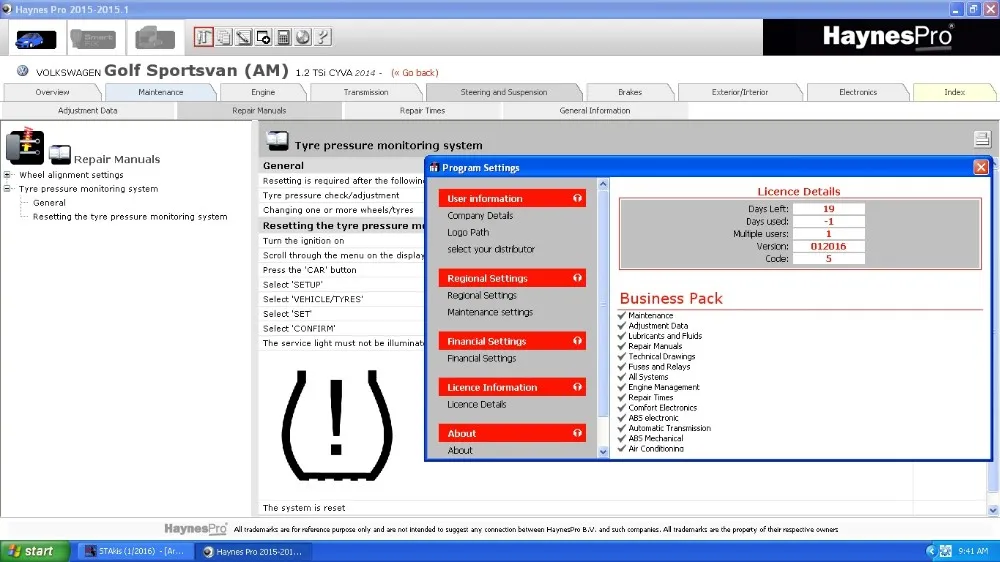Toggle the ABS electronic checkmark

click(622, 417)
